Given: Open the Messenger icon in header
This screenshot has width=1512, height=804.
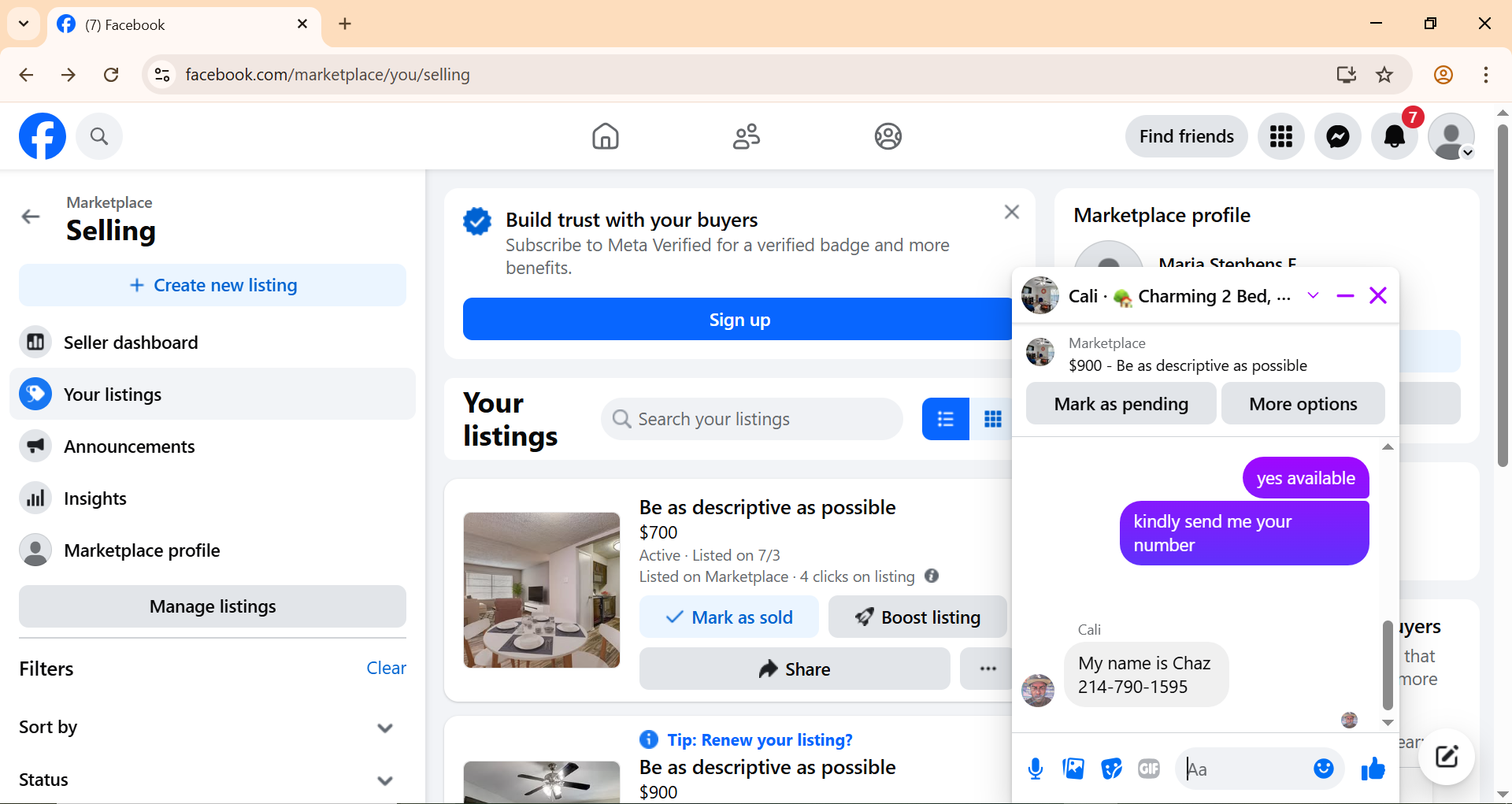Looking at the screenshot, I should point(1338,137).
